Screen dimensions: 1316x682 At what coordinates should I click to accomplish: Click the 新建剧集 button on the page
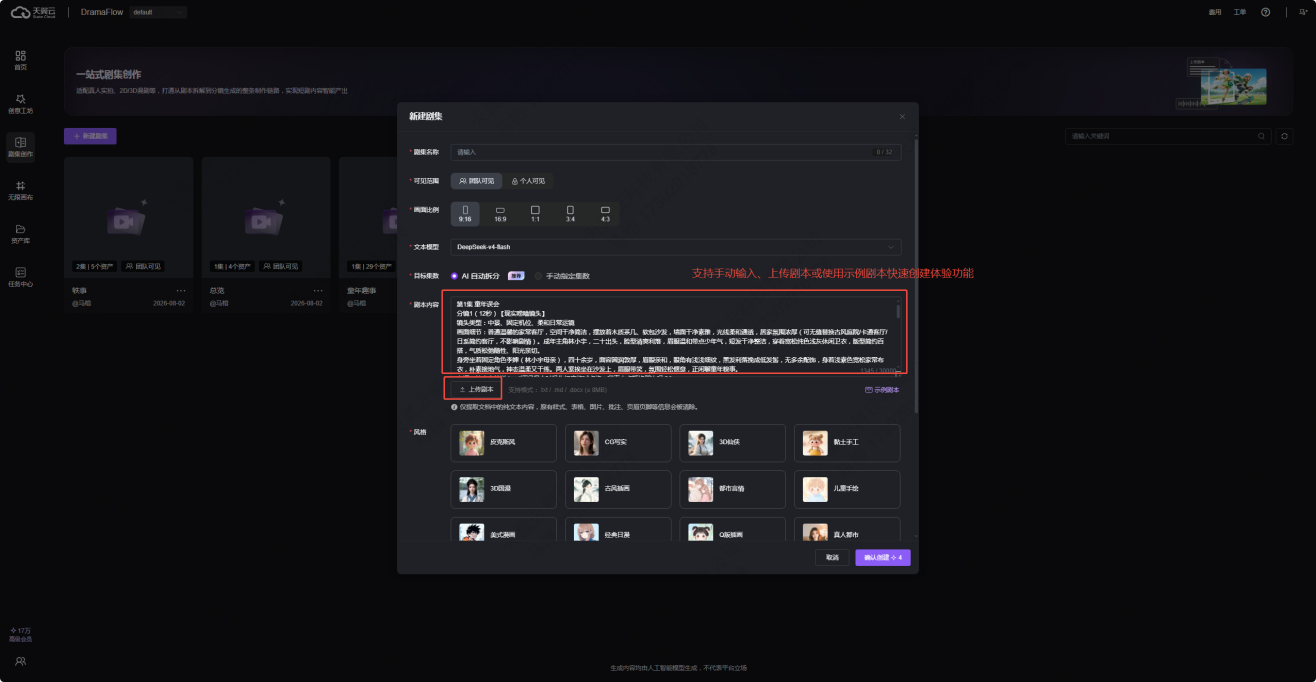point(90,136)
